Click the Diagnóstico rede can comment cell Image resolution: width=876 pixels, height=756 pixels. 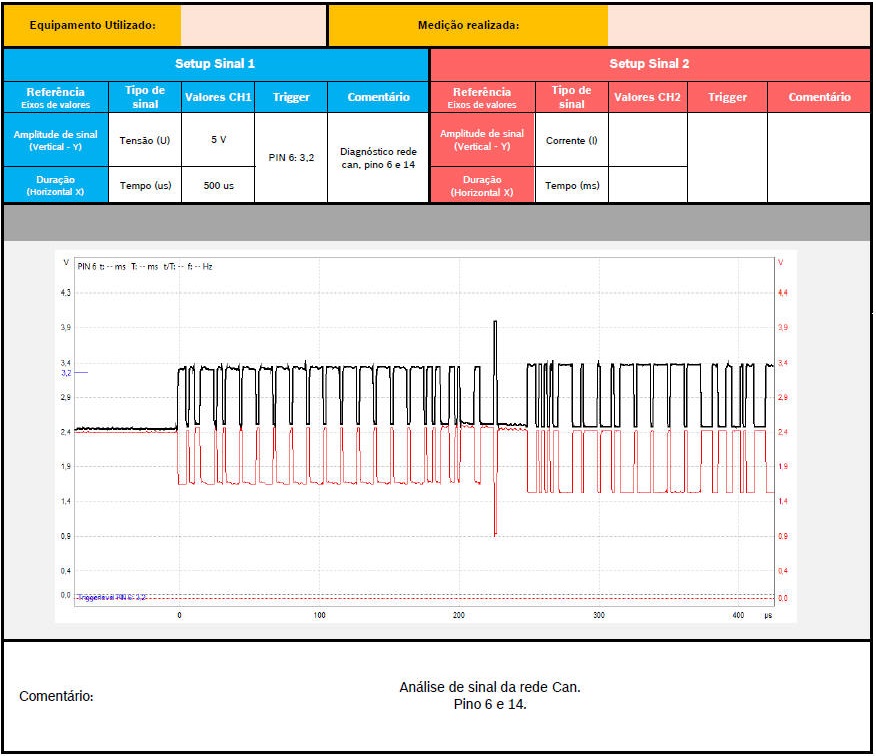point(378,158)
